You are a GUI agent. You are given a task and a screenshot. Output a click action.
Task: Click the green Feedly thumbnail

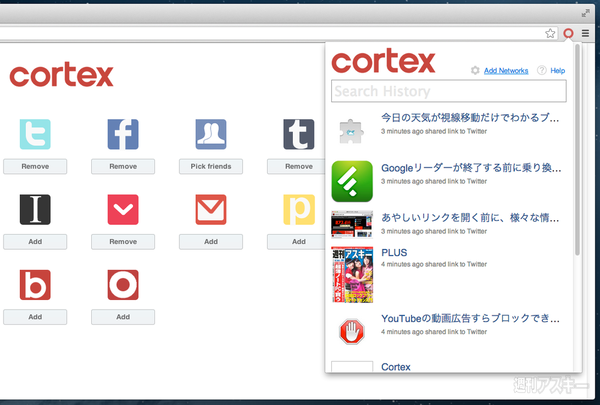pyautogui.click(x=352, y=181)
